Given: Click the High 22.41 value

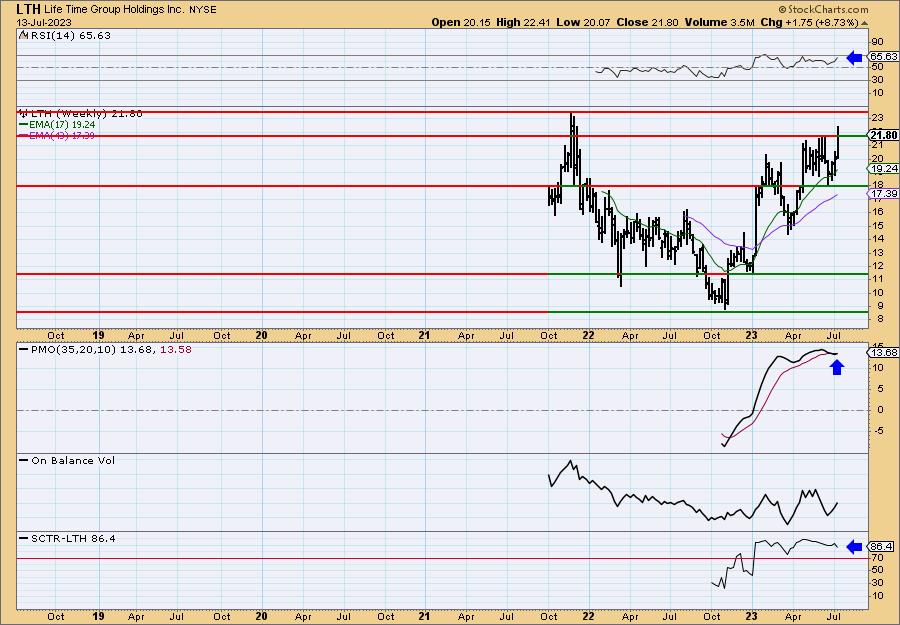Looking at the screenshot, I should [x=524, y=22].
